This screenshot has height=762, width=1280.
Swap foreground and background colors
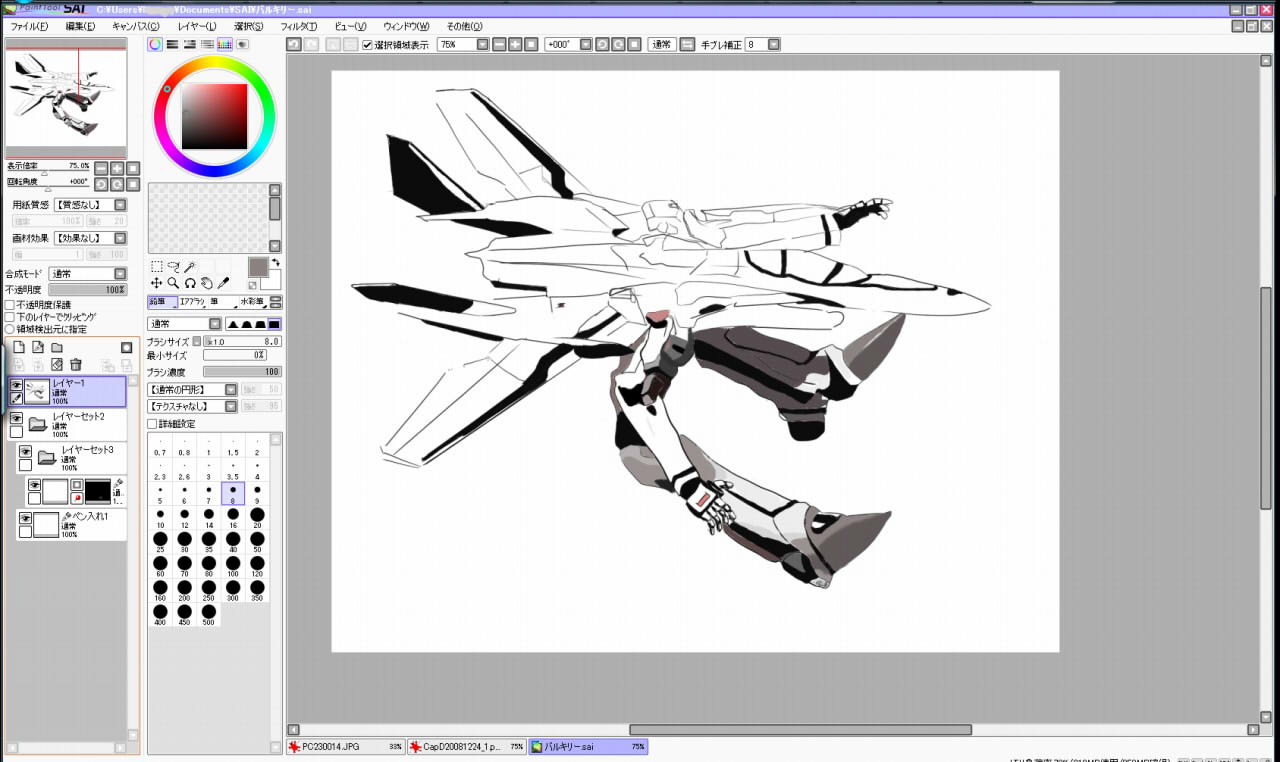(x=275, y=263)
